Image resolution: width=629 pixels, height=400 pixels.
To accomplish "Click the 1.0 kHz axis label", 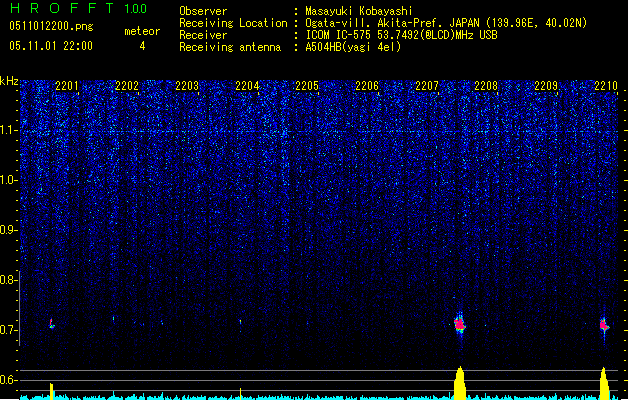I will (x=8, y=180).
